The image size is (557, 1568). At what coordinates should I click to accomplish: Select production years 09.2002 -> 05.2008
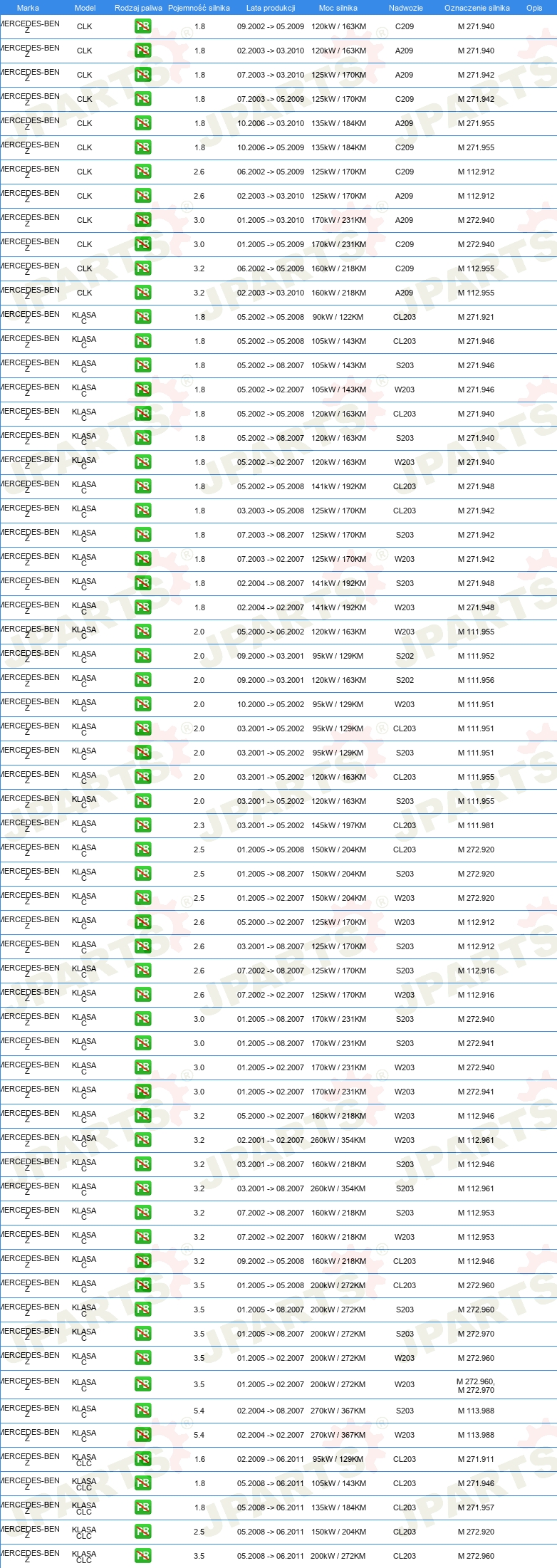tap(271, 1261)
